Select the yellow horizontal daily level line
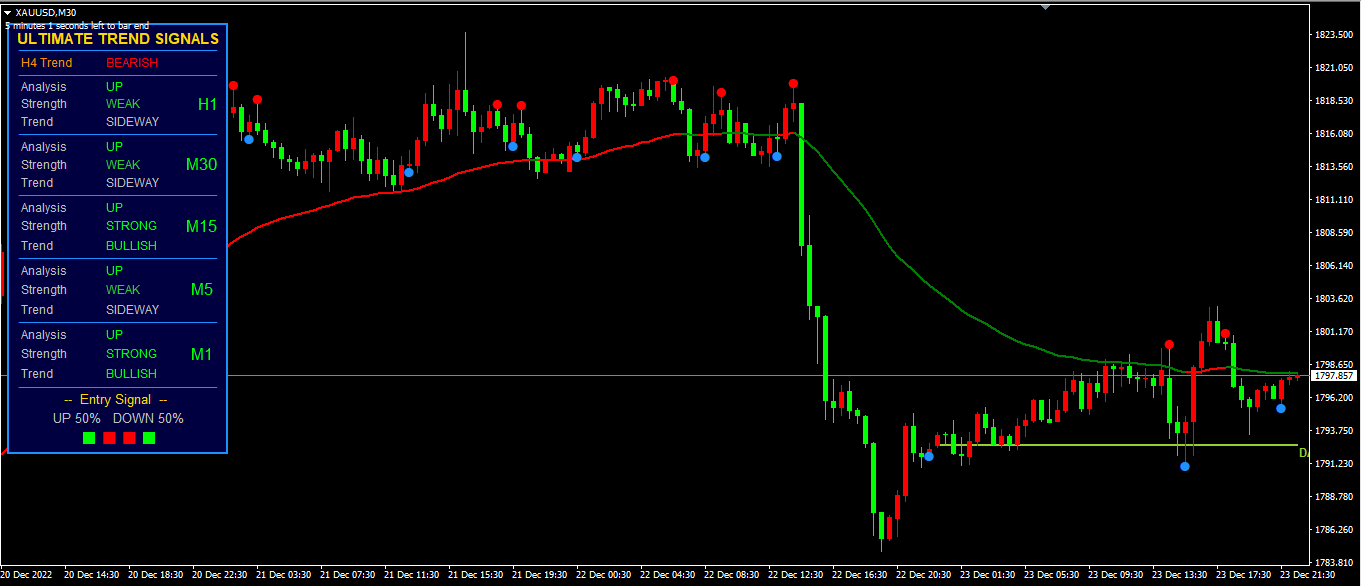 [1116, 445]
